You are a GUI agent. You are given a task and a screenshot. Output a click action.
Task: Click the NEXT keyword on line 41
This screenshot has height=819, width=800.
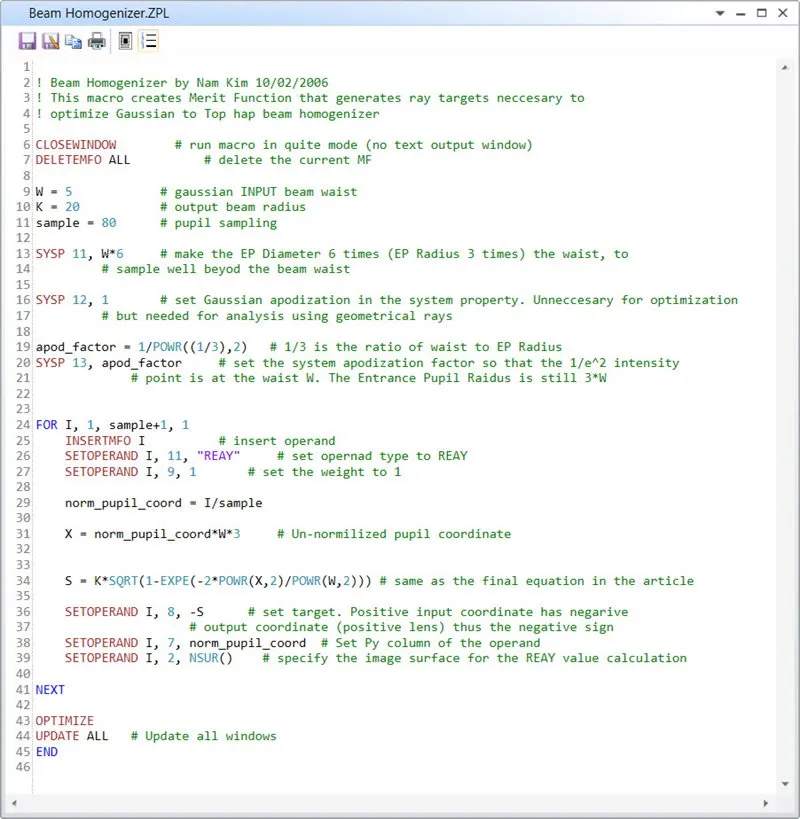coord(50,690)
